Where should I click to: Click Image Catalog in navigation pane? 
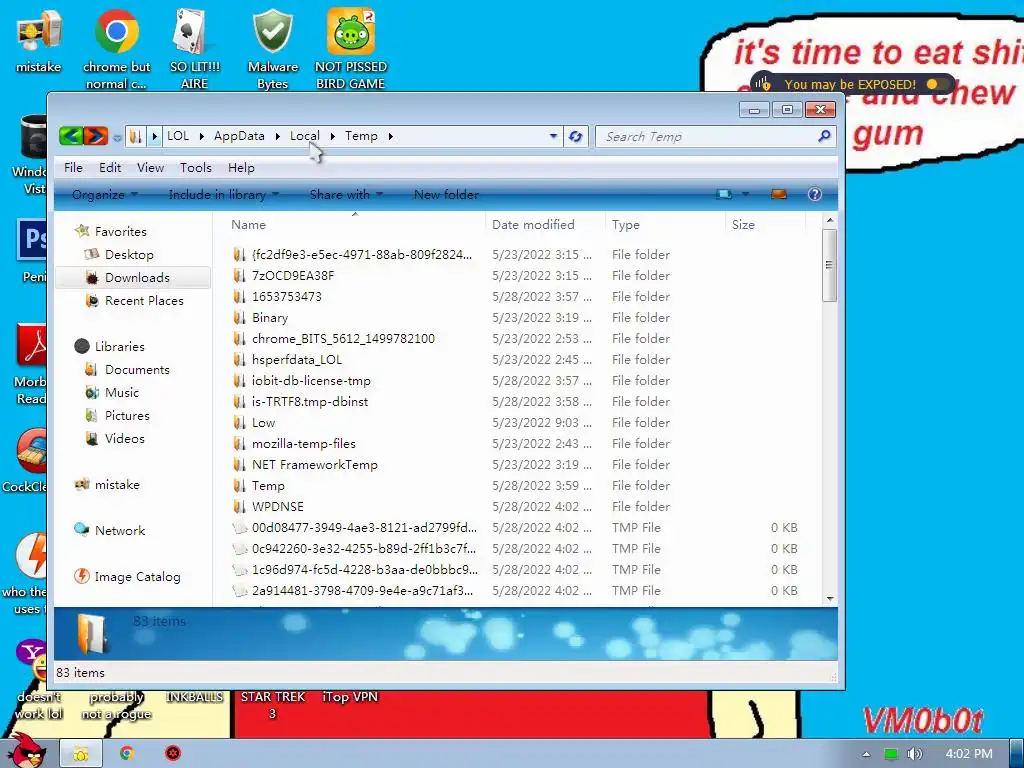coord(137,577)
